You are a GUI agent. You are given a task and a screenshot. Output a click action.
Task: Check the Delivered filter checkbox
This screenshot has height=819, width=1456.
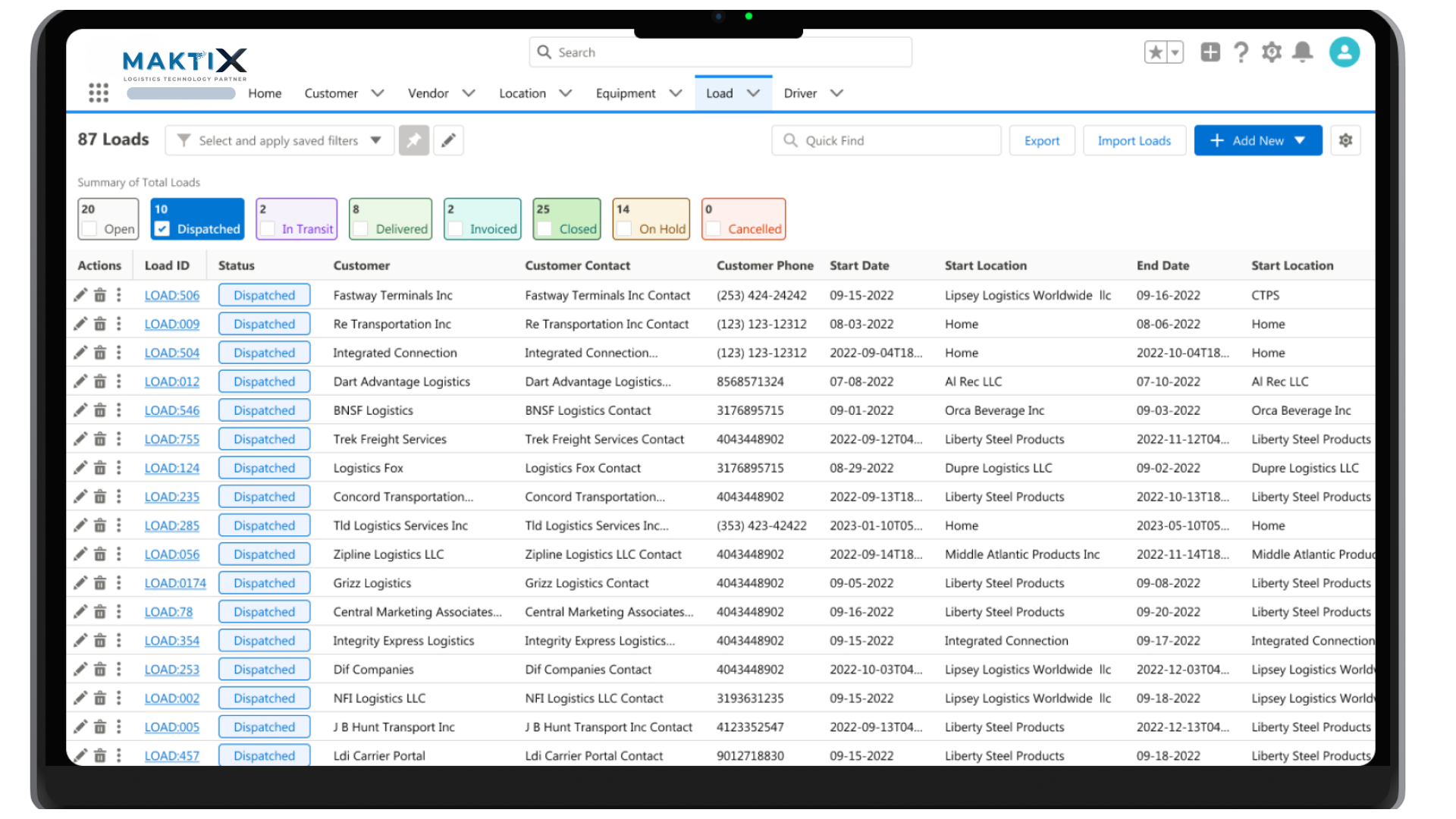coord(361,229)
